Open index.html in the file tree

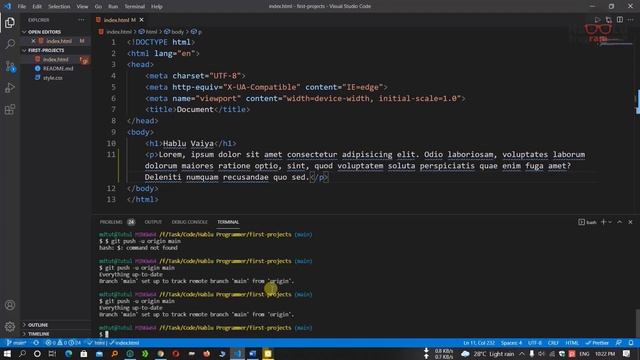click(56, 60)
